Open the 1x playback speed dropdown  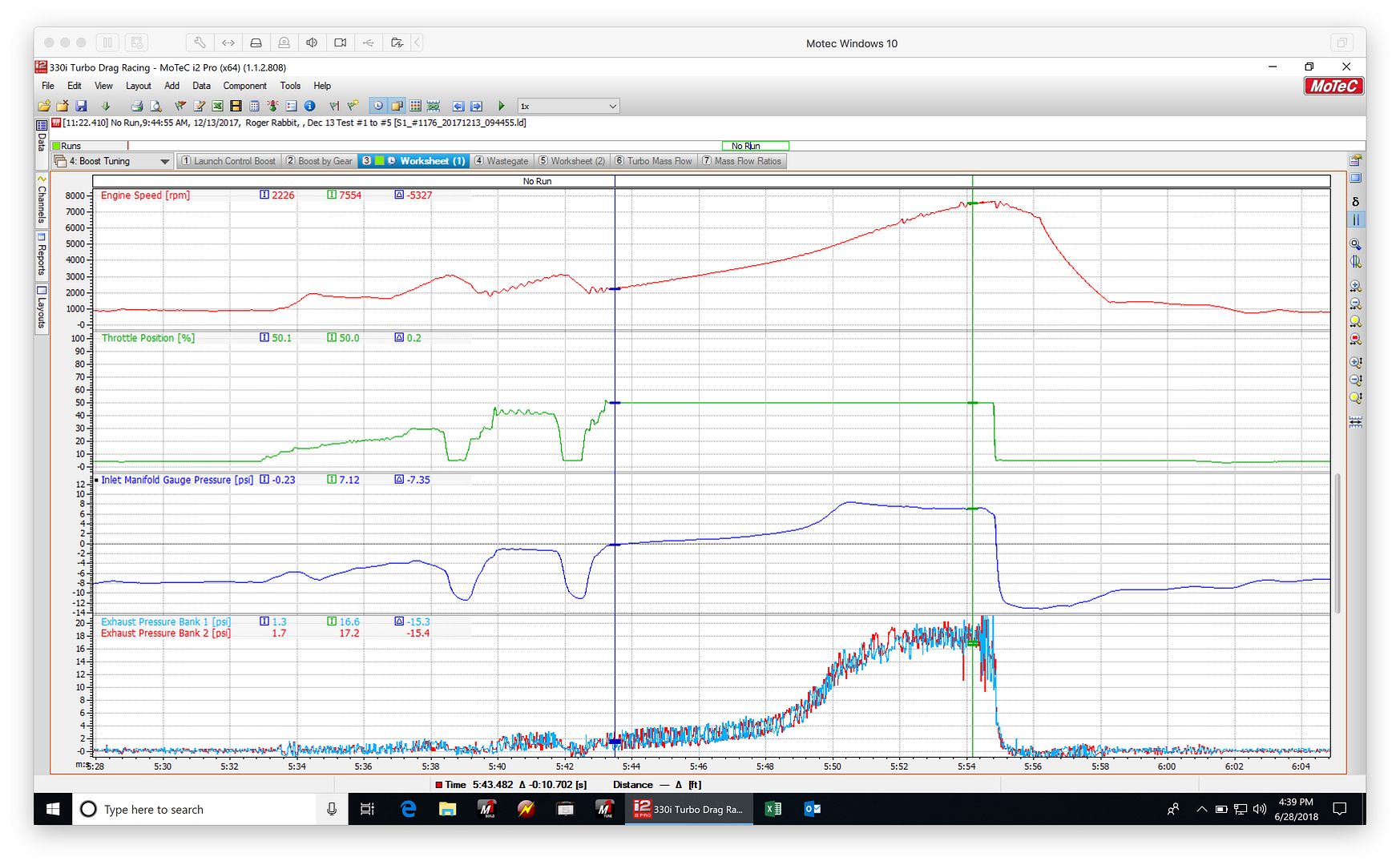568,106
